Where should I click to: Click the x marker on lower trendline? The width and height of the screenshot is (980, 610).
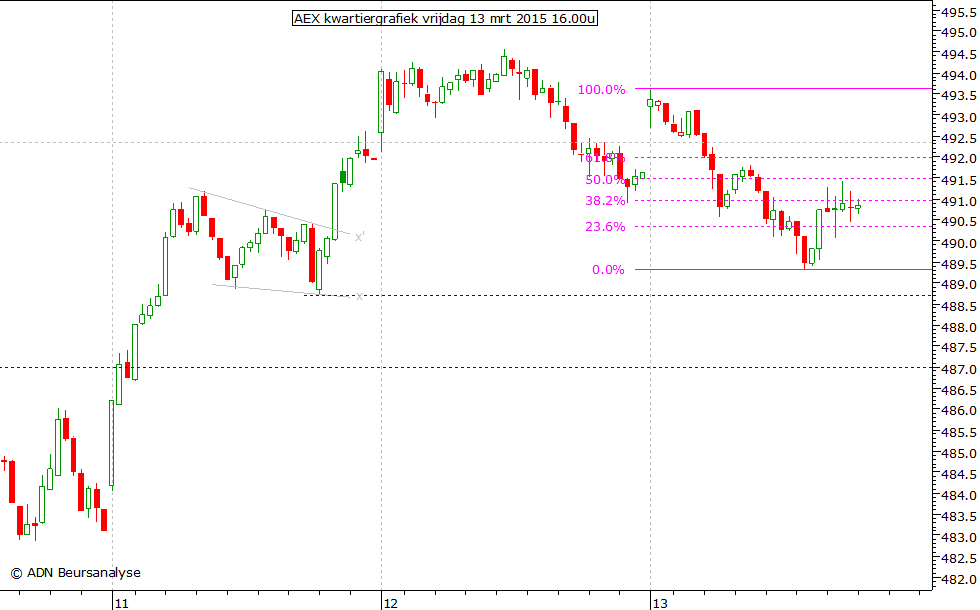coord(359,296)
